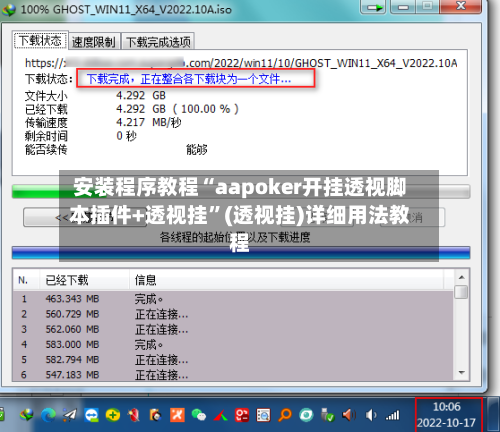
Task: Click the download URL ending GHOST_WIN11_X64_V2022.10A
Action: pos(241,63)
